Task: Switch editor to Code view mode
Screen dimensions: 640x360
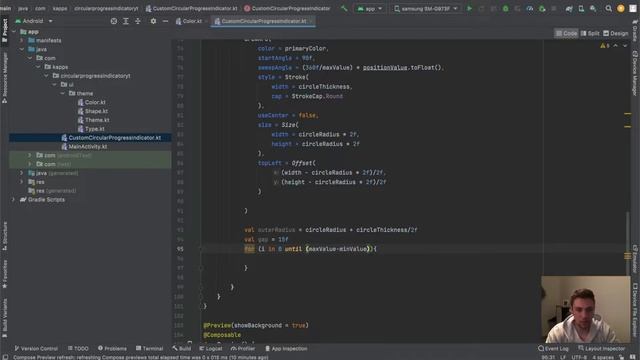Action: point(566,33)
